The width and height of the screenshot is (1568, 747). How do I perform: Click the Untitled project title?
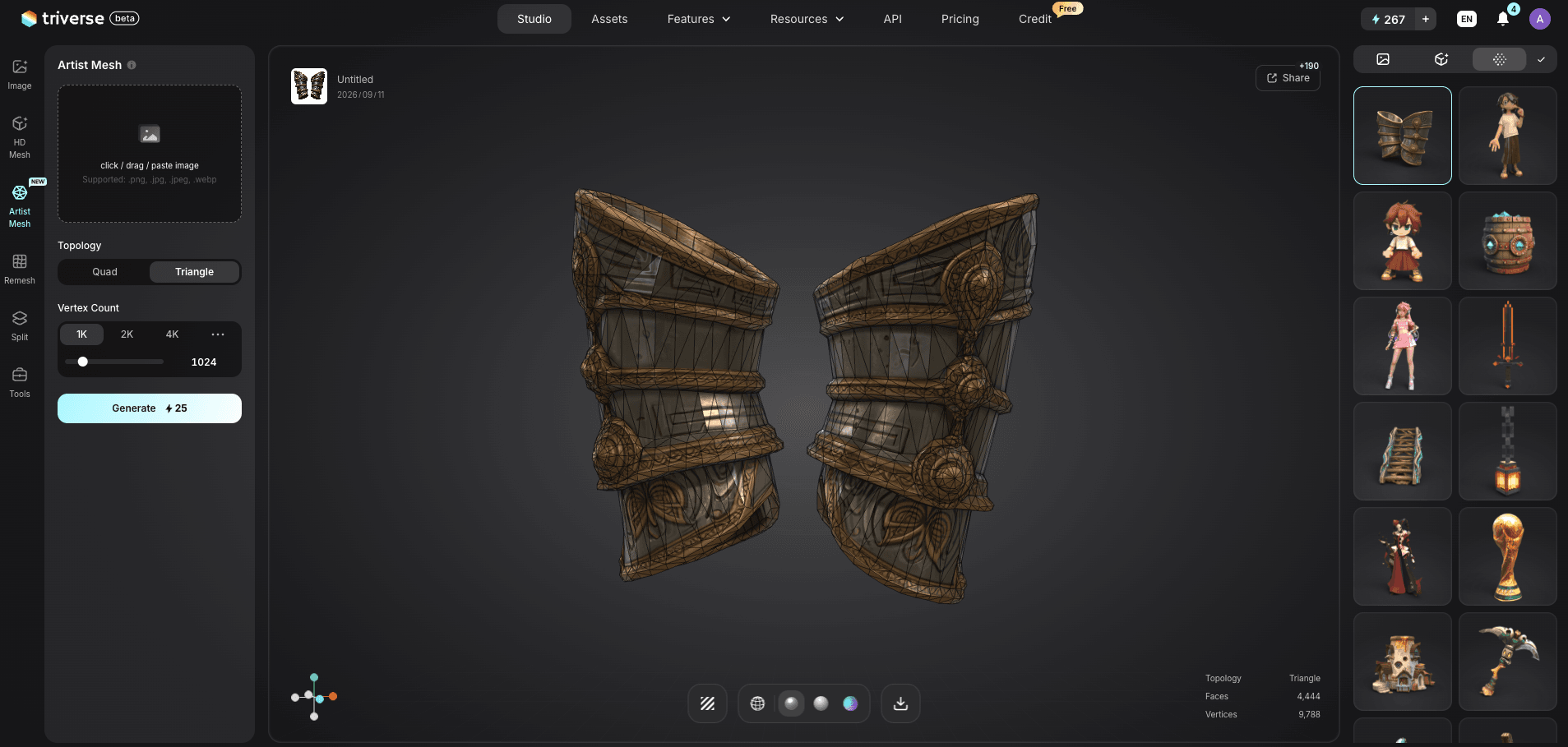point(355,80)
